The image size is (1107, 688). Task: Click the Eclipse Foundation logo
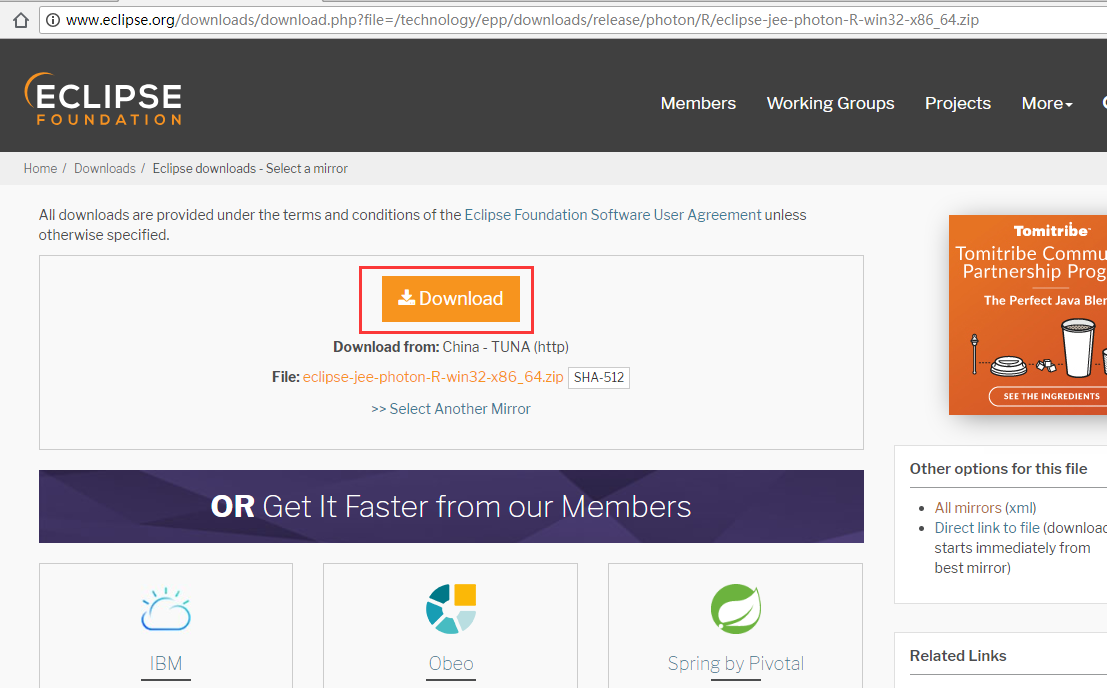click(x=103, y=99)
